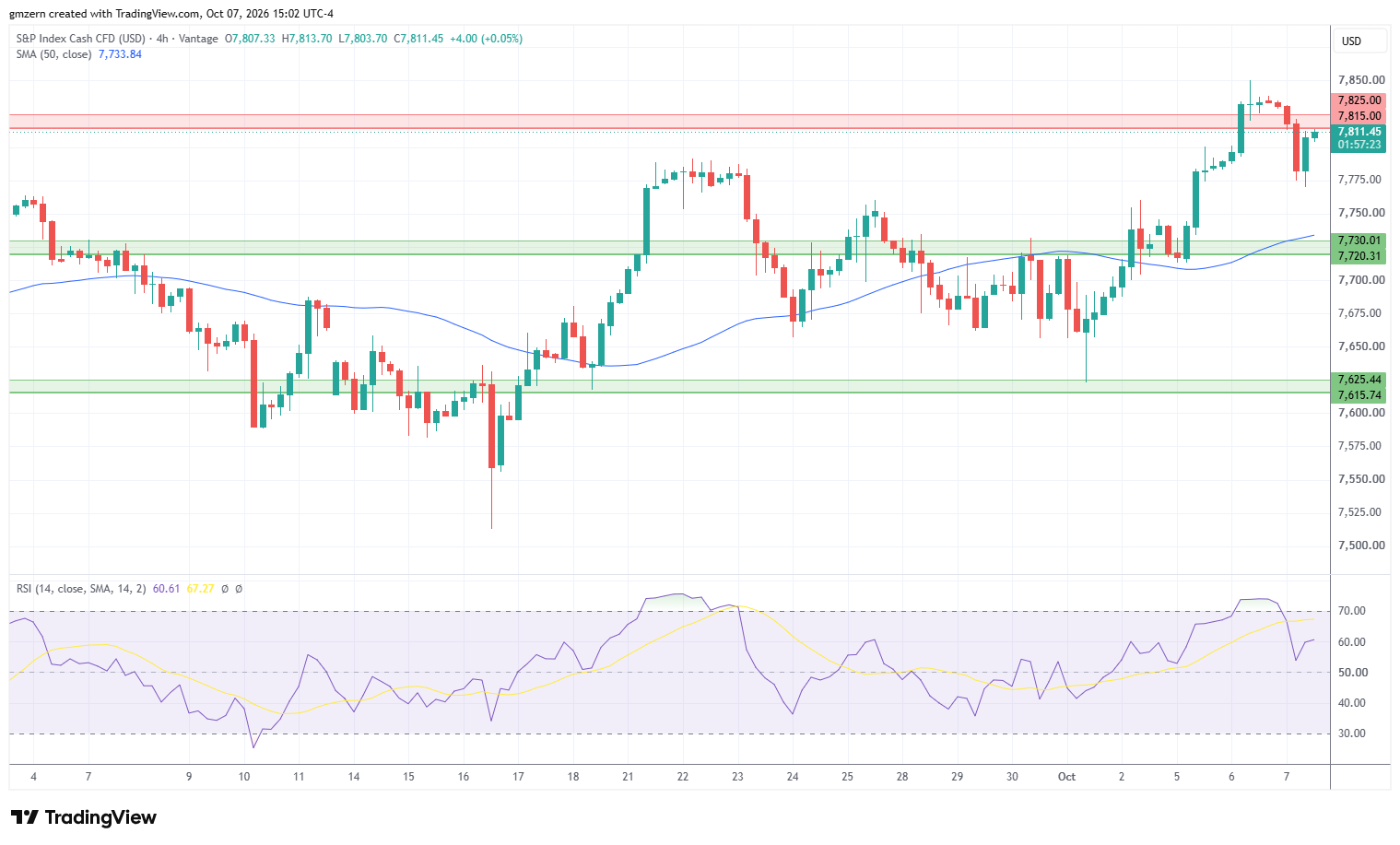Click the high price value H7,813.70

tap(307, 39)
